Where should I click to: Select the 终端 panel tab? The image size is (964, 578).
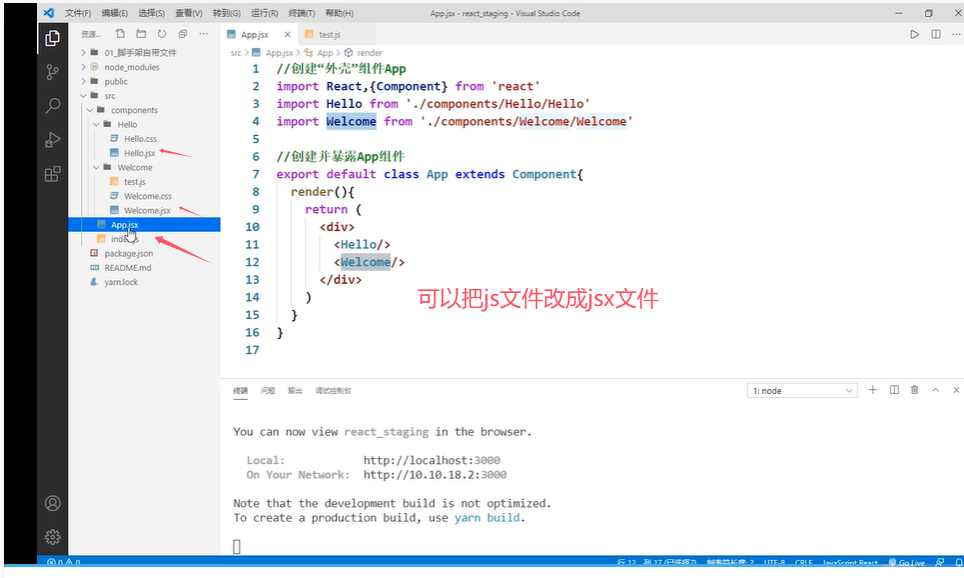pos(240,390)
